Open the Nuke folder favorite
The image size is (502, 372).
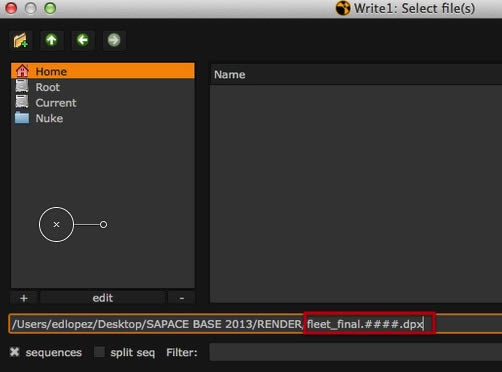tap(103, 118)
